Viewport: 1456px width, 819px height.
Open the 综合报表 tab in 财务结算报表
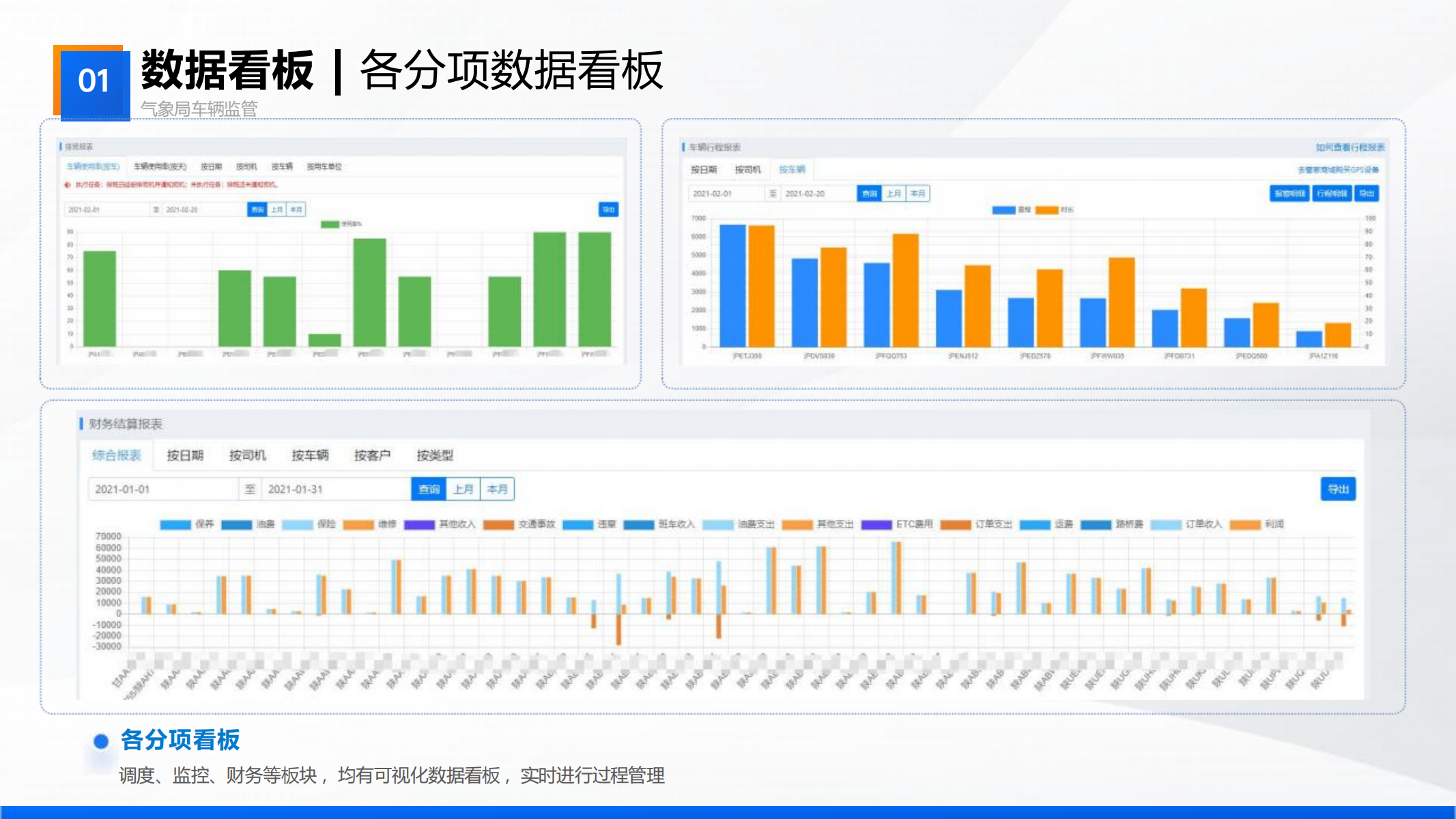(116, 455)
